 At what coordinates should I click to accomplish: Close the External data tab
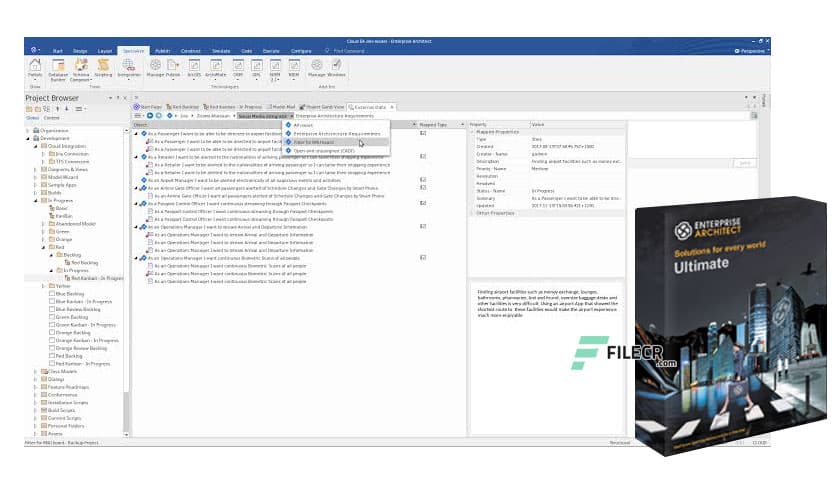point(392,107)
